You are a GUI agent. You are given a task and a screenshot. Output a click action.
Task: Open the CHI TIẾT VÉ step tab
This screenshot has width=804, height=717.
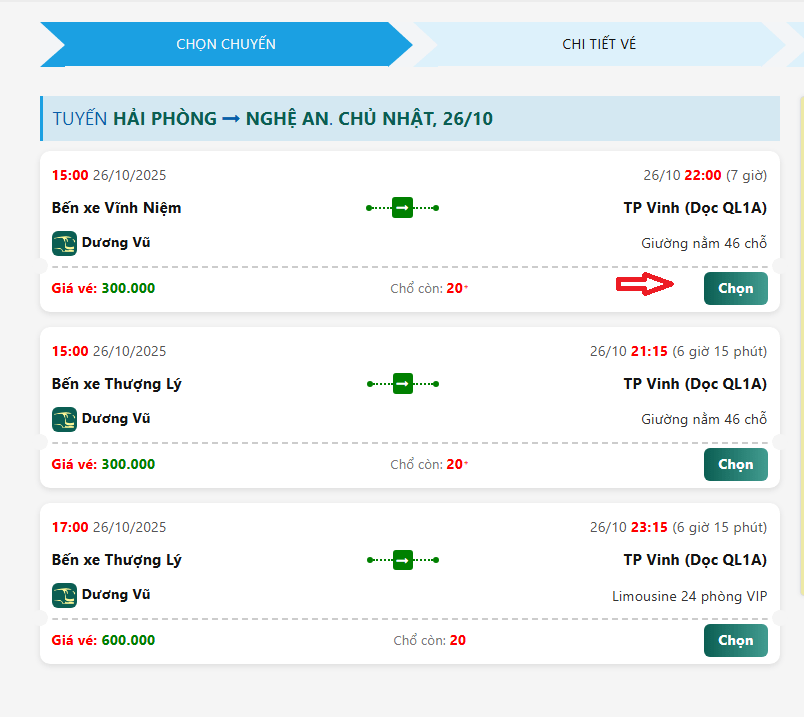click(599, 44)
